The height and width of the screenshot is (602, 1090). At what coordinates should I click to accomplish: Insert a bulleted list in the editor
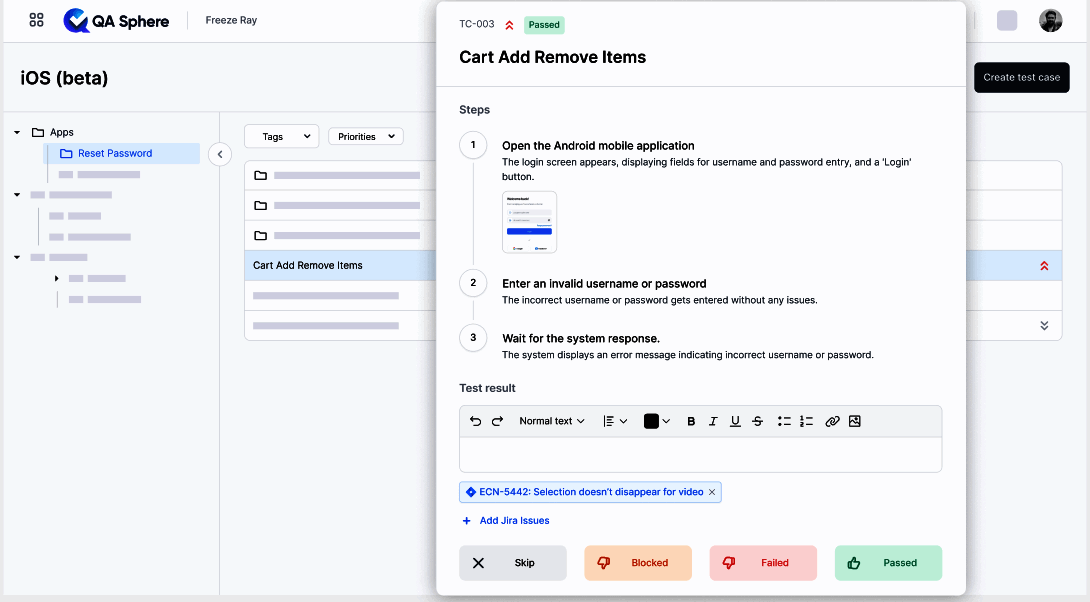(x=785, y=421)
